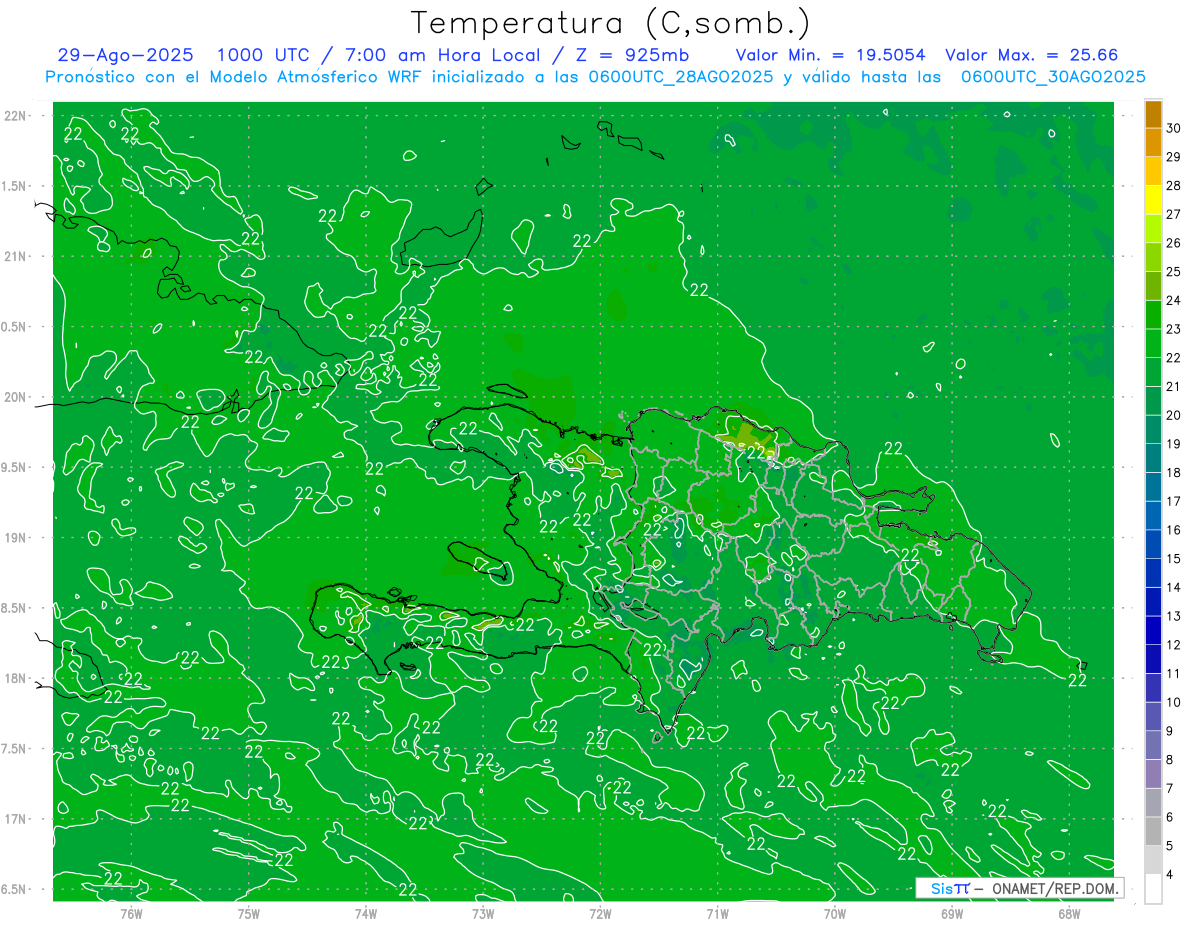This screenshot has width=1200, height=927.
Task: Click the "21N" latitude axis label
Action: coord(17,257)
